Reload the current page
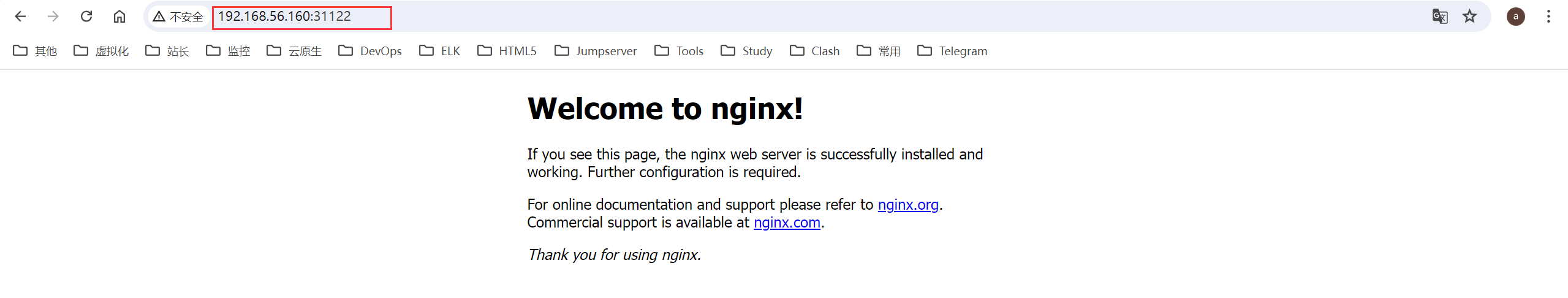 pyautogui.click(x=86, y=17)
